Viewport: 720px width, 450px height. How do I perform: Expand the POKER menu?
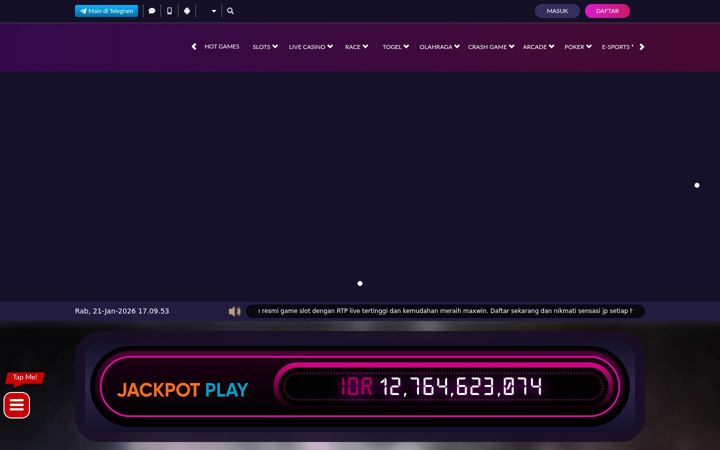pos(578,47)
